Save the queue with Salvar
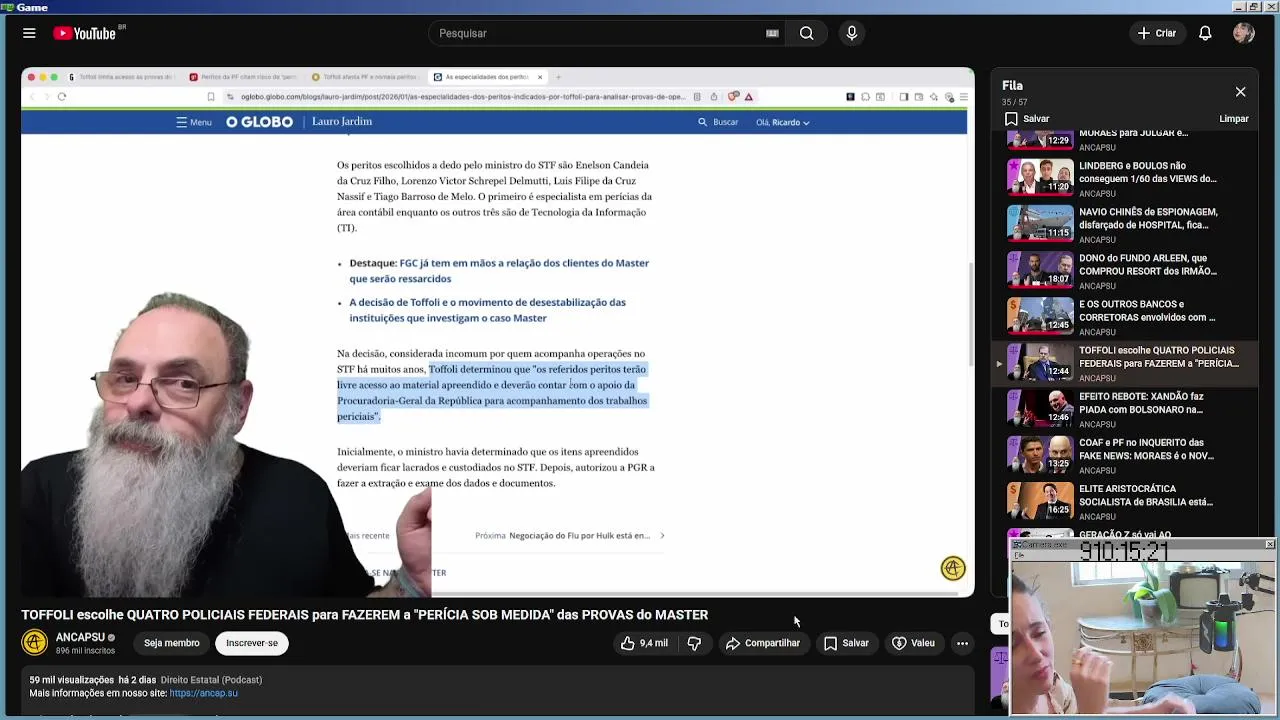The height and width of the screenshot is (720, 1280). [x=1027, y=118]
